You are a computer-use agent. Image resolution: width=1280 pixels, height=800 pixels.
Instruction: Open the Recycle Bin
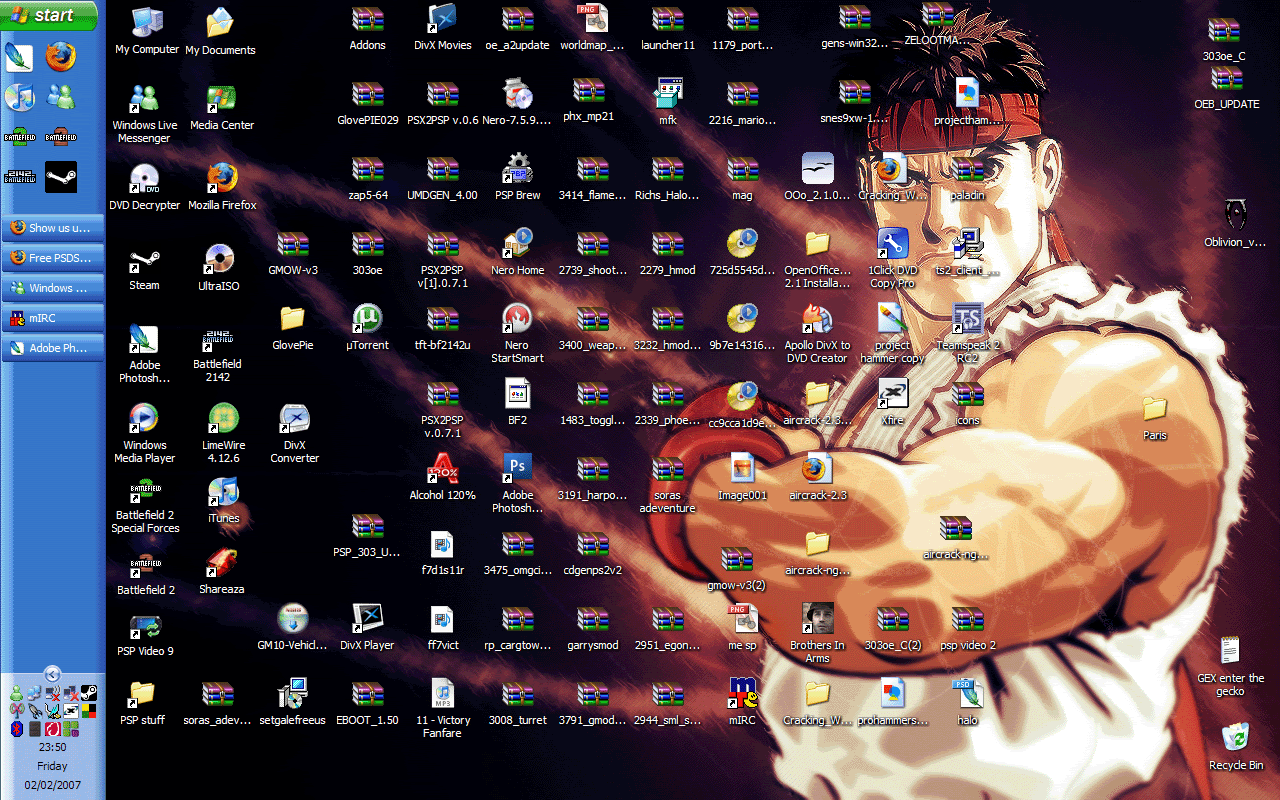pos(1236,746)
